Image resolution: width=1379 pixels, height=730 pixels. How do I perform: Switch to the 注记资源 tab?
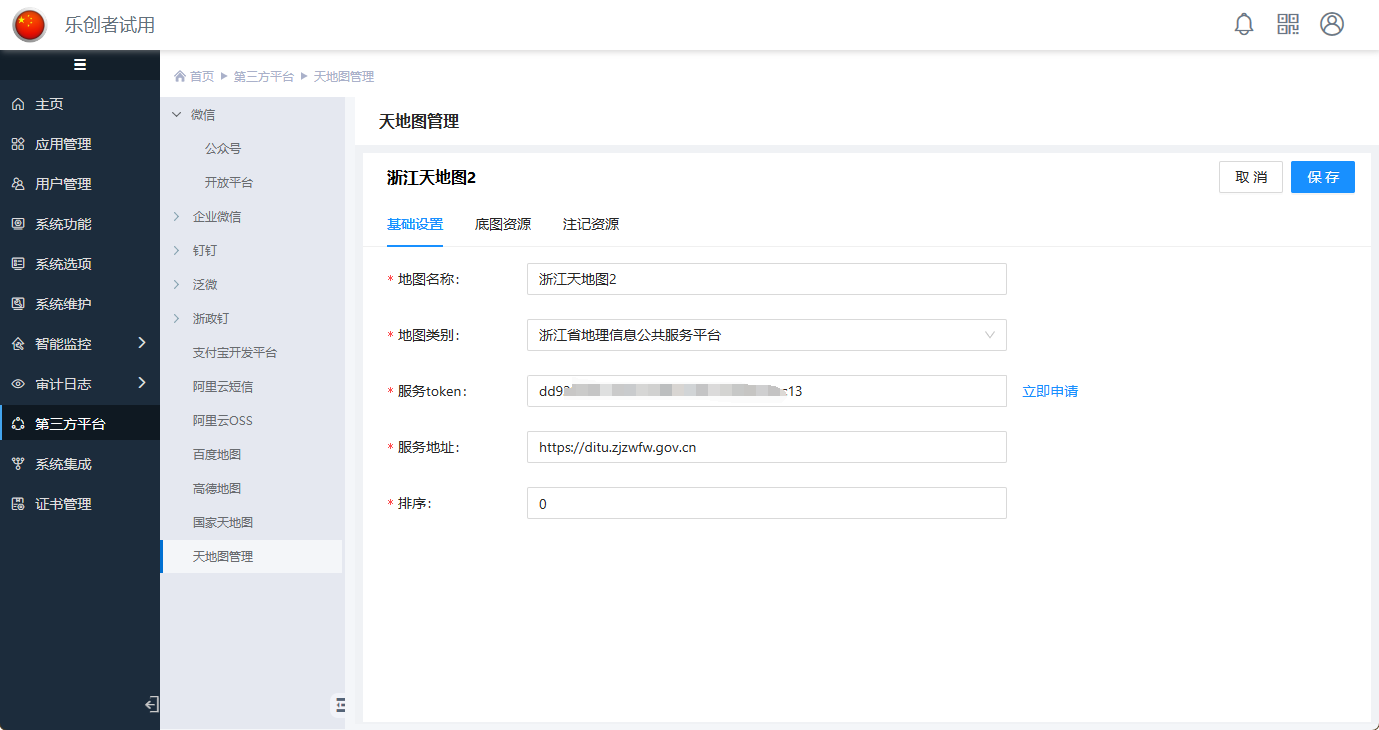pyautogui.click(x=591, y=224)
